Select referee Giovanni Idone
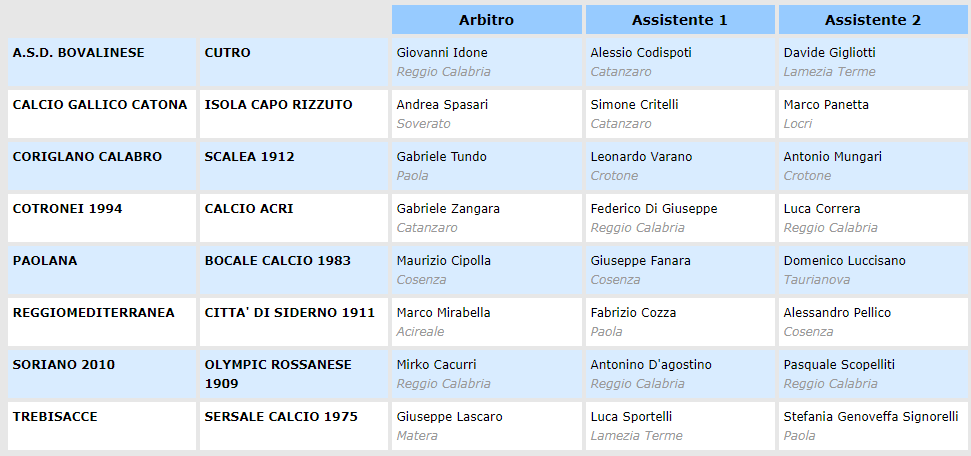Image resolution: width=971 pixels, height=456 pixels. tap(442, 52)
